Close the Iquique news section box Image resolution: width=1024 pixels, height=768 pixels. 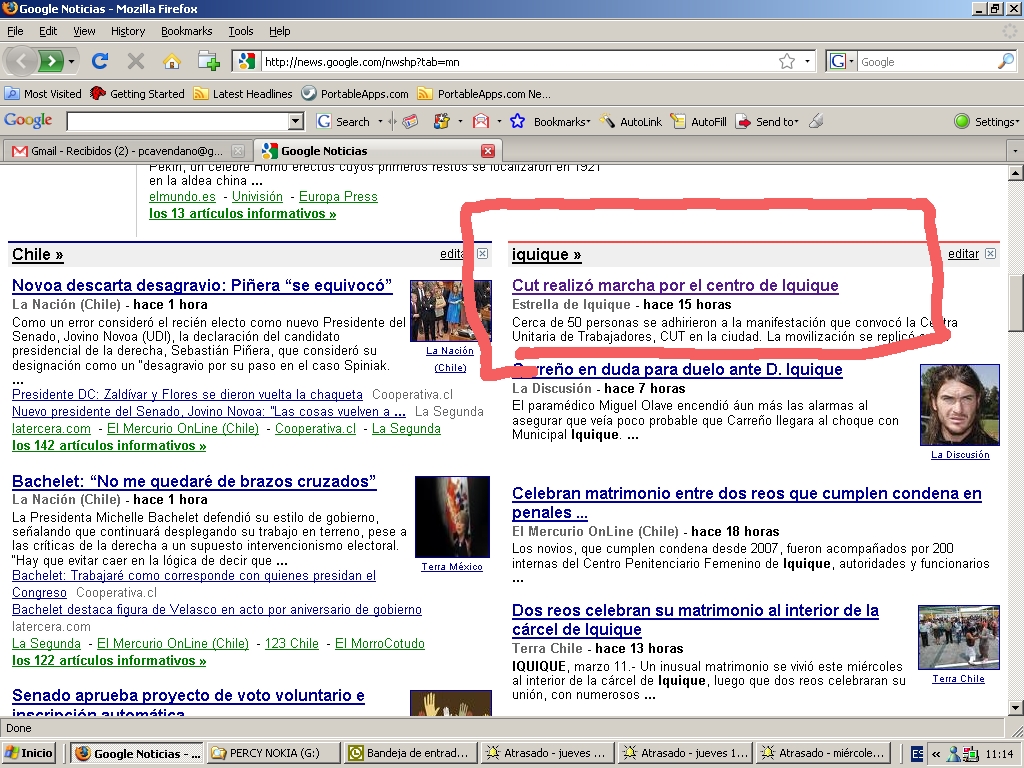point(990,254)
